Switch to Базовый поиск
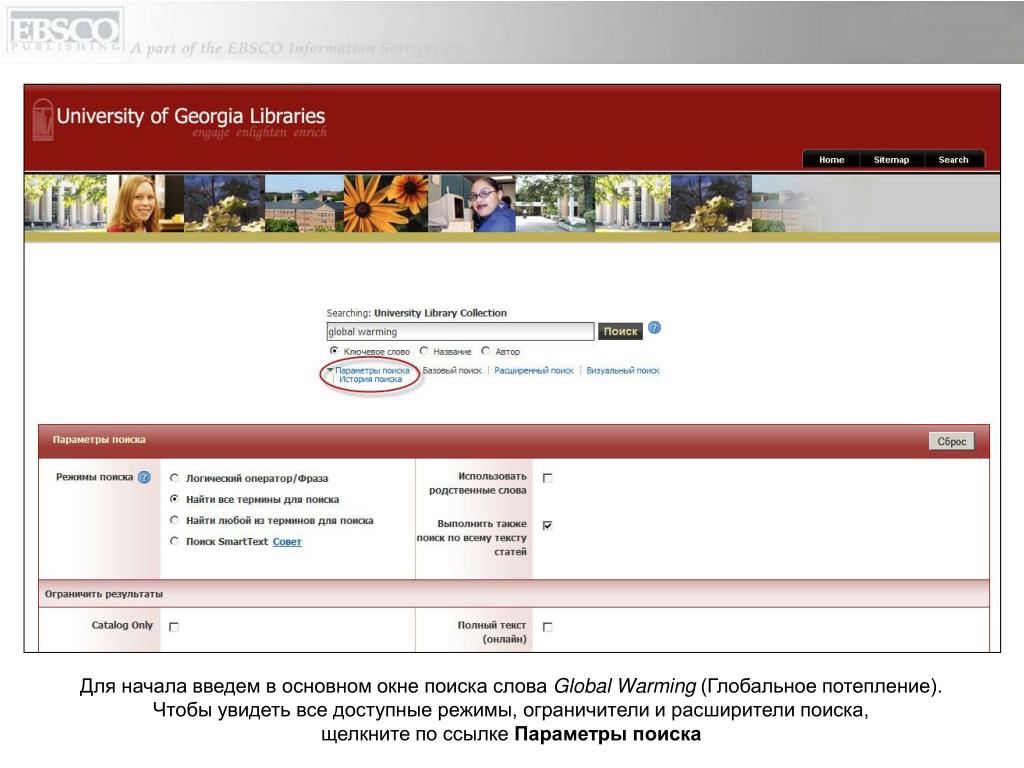Screen dimensions: 1024x768 point(452,370)
